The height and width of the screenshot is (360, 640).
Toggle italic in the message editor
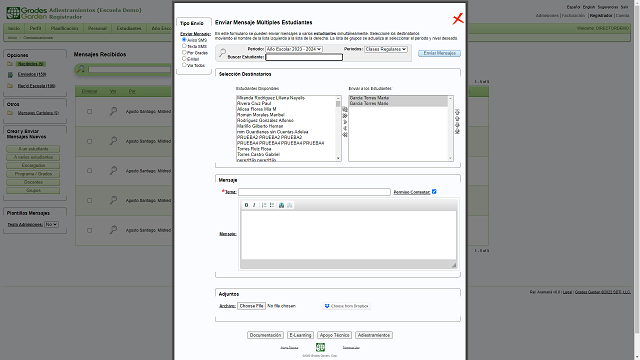254,205
